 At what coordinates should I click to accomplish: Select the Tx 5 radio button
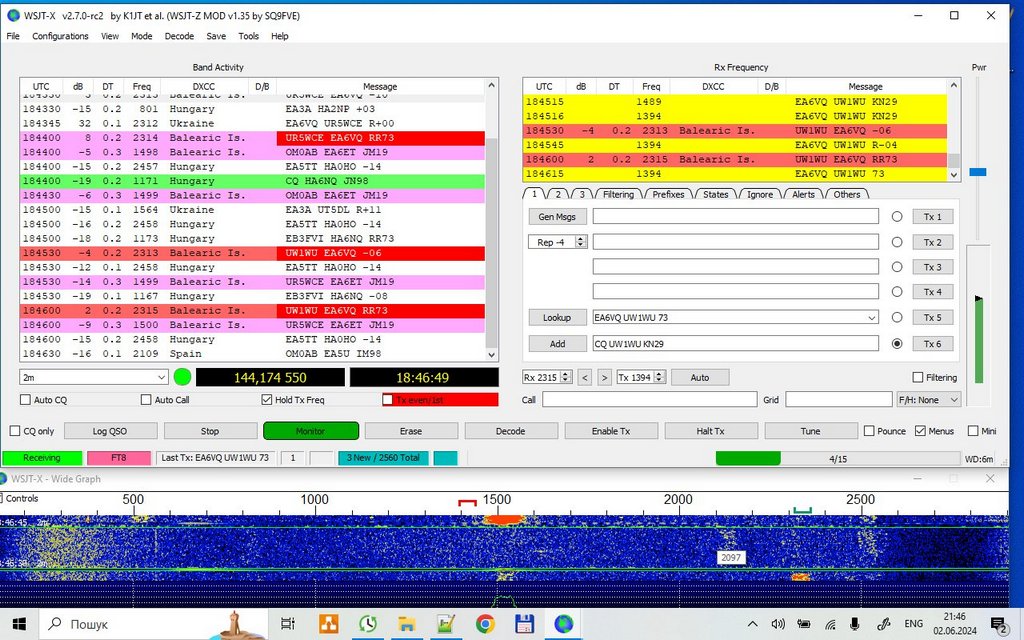tap(897, 317)
